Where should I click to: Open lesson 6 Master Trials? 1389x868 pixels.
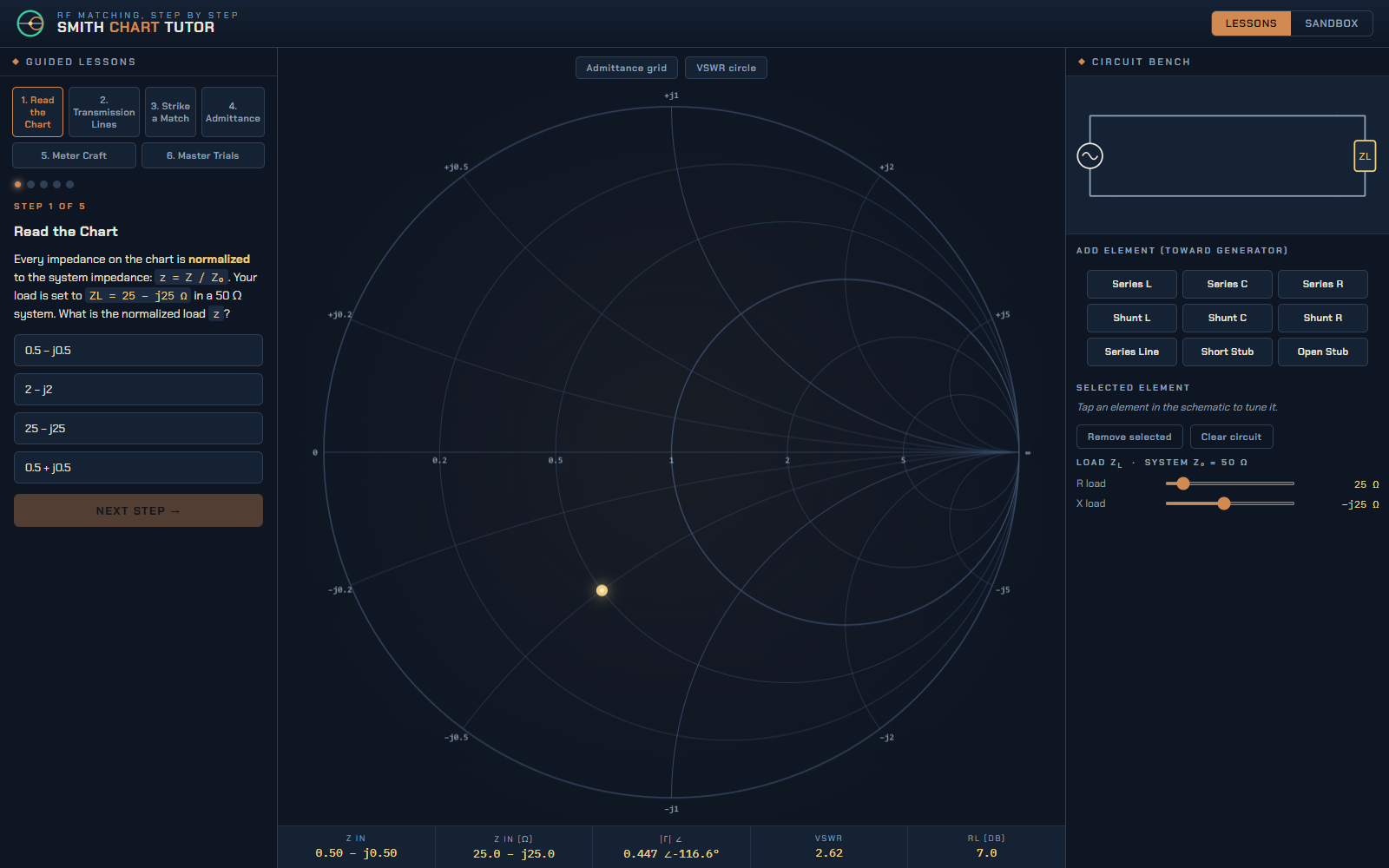pyautogui.click(x=203, y=155)
